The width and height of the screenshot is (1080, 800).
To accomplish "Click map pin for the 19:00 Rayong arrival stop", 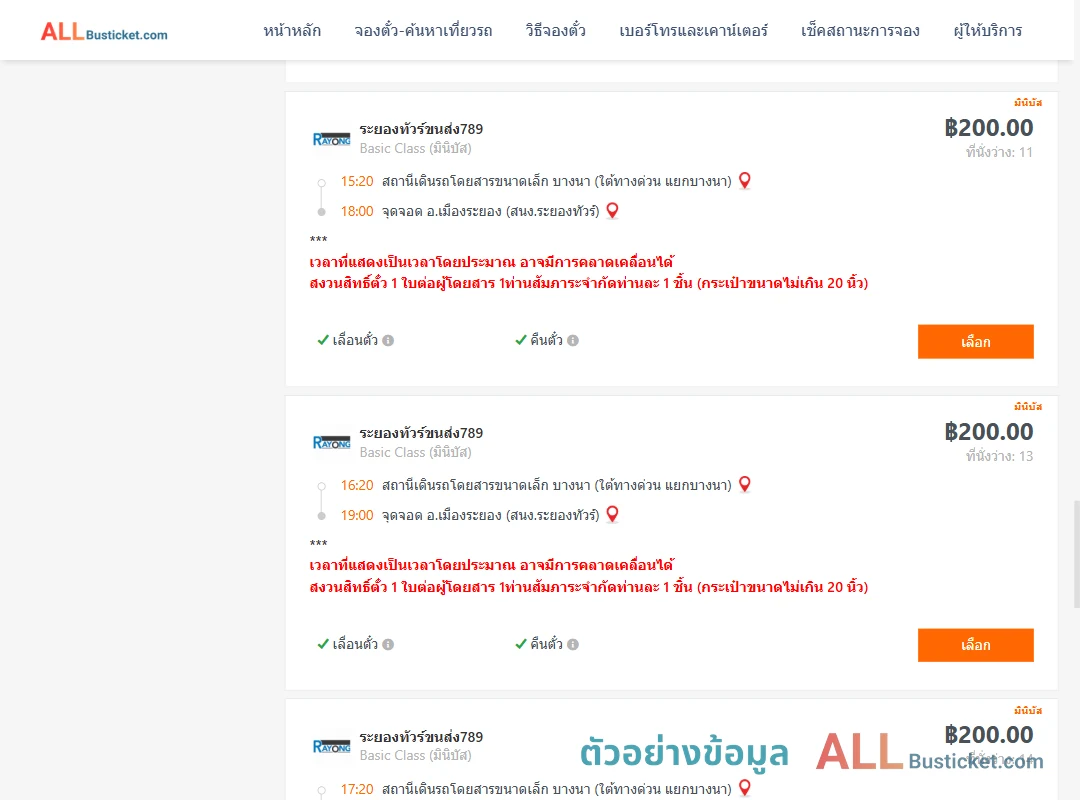I will click(x=612, y=514).
